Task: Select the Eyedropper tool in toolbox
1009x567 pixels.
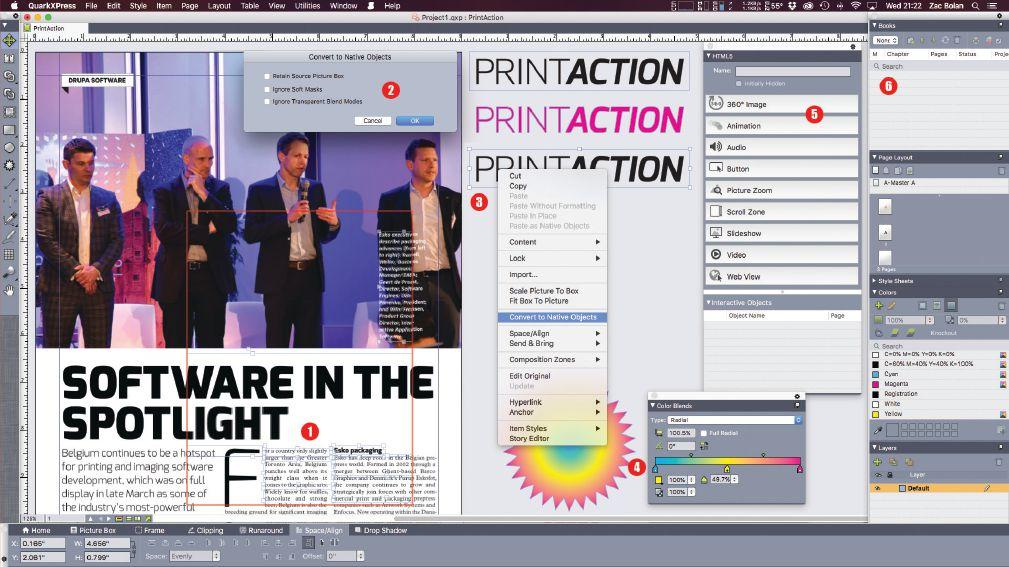Action: 9,219
